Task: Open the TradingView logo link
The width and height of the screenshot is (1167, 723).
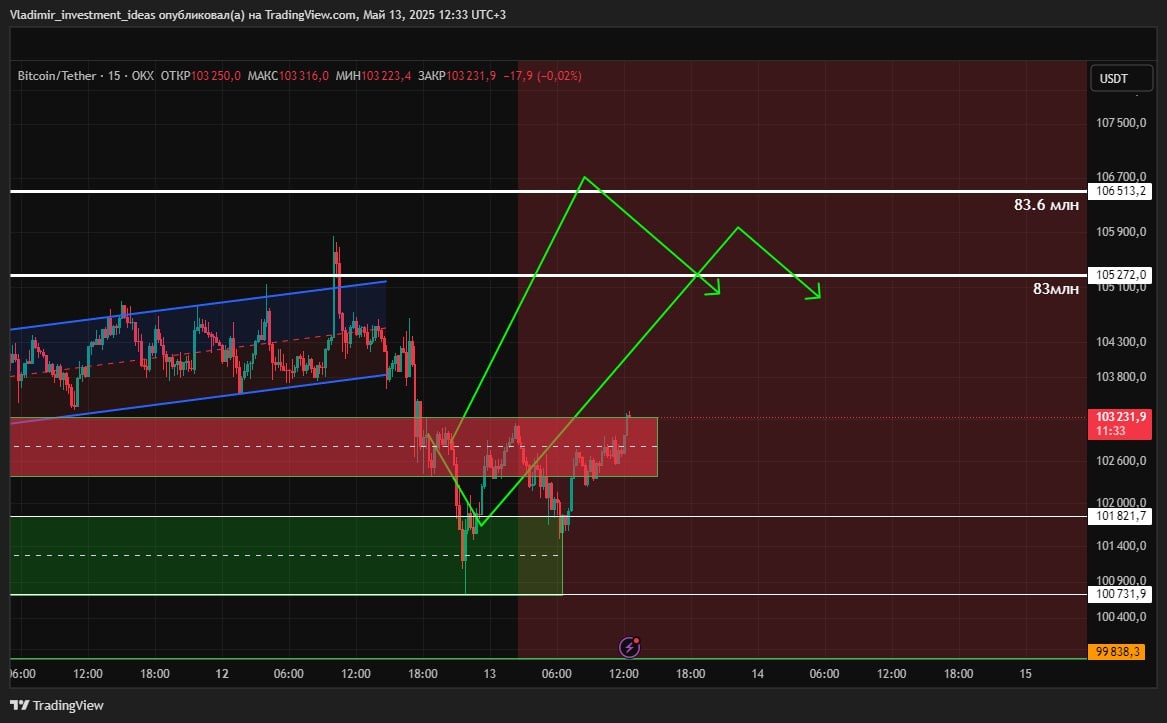Action: pos(57,705)
